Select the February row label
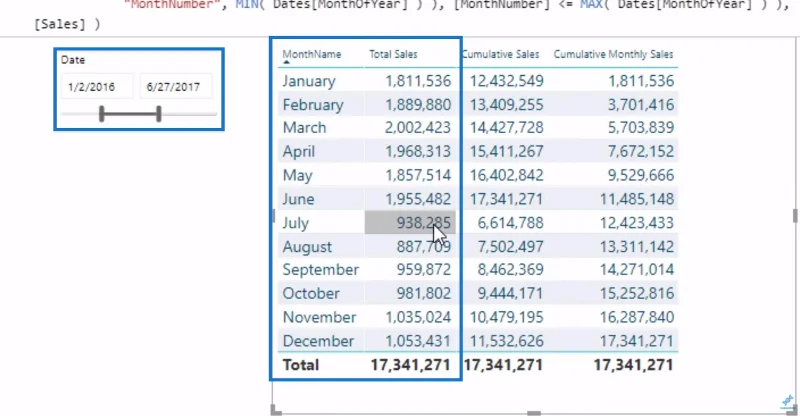This screenshot has width=800, height=416. [x=313, y=105]
